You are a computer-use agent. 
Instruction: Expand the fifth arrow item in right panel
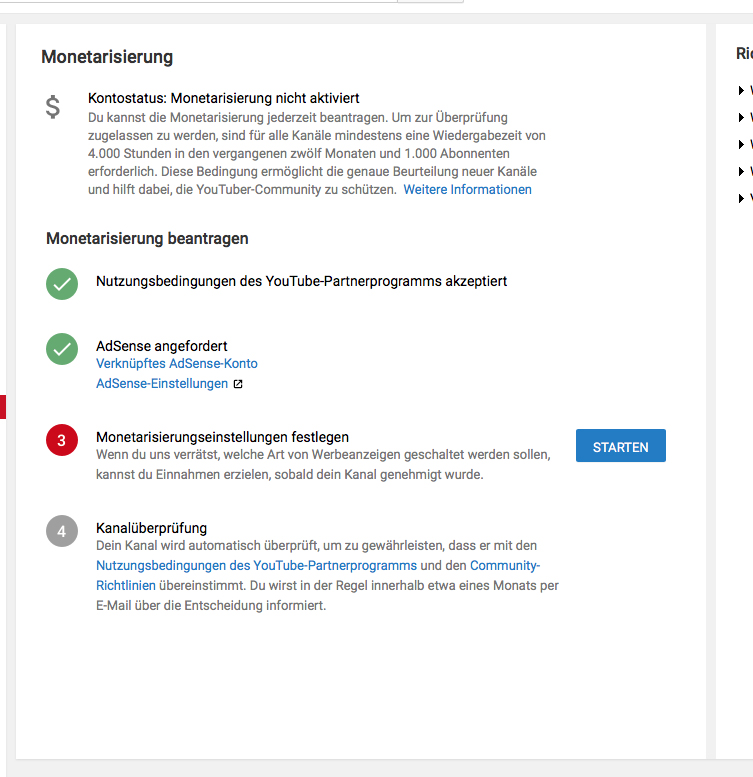742,199
